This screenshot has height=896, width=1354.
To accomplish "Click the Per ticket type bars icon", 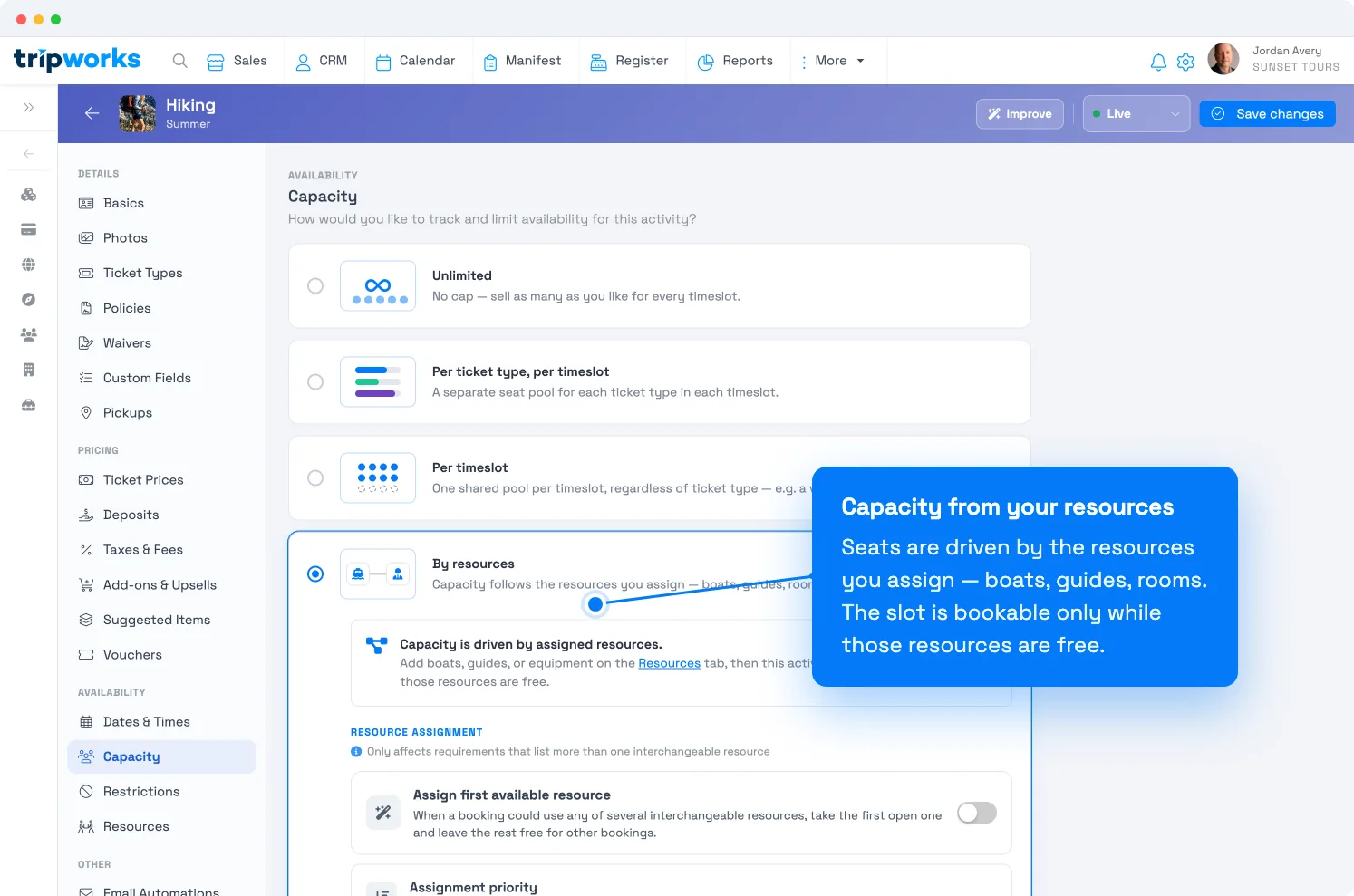I will coord(378,382).
